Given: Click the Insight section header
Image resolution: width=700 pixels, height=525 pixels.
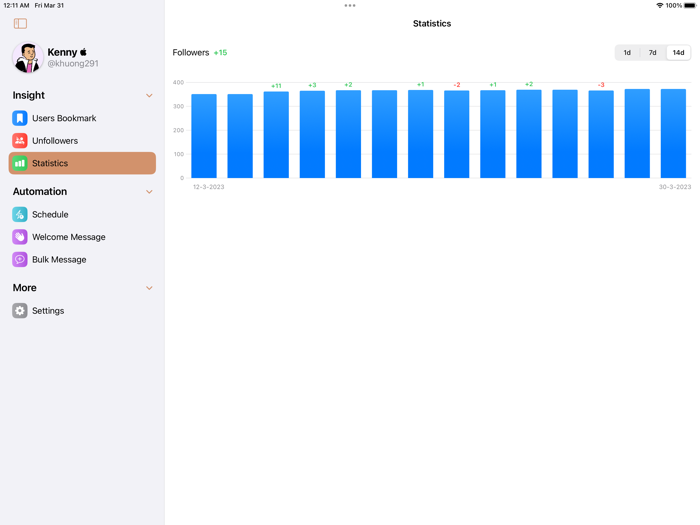Looking at the screenshot, I should [29, 96].
